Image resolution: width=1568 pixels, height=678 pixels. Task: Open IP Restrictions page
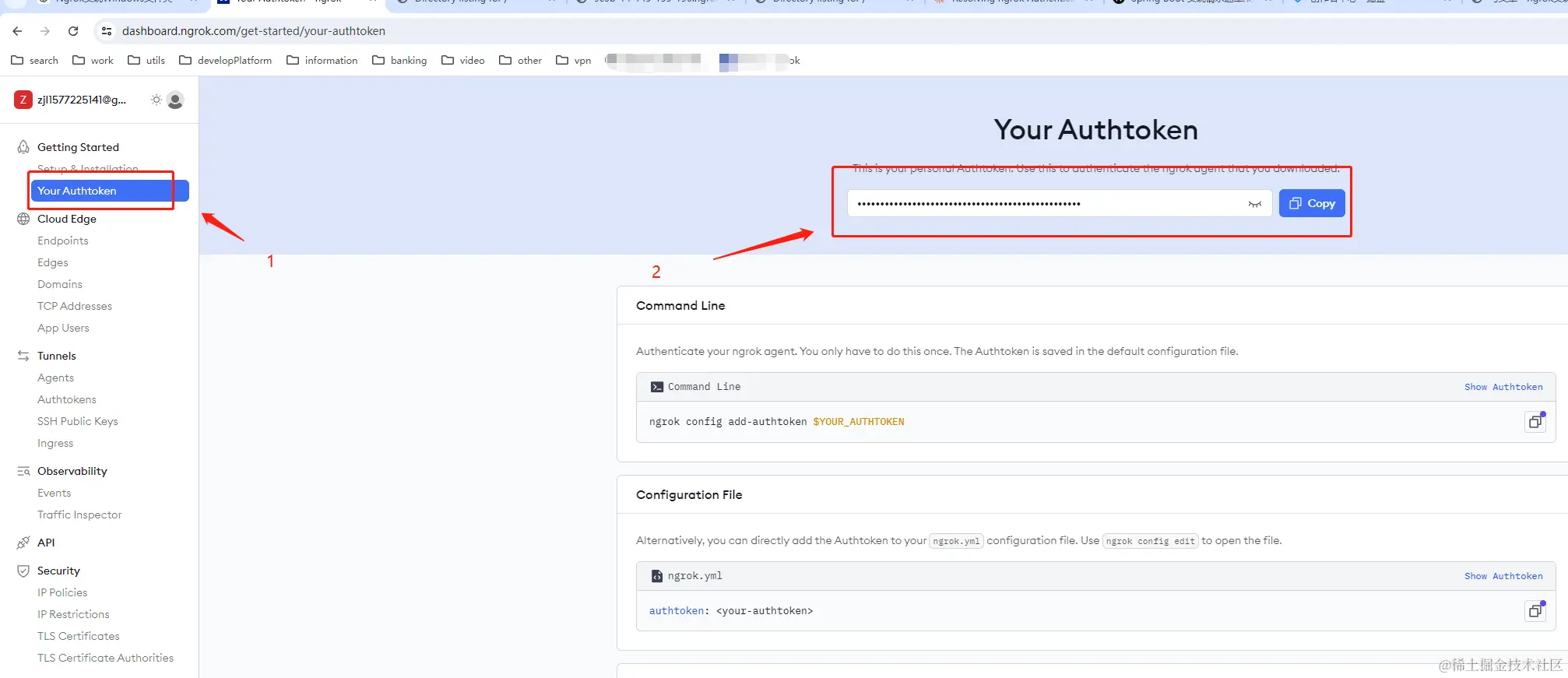pos(73,614)
